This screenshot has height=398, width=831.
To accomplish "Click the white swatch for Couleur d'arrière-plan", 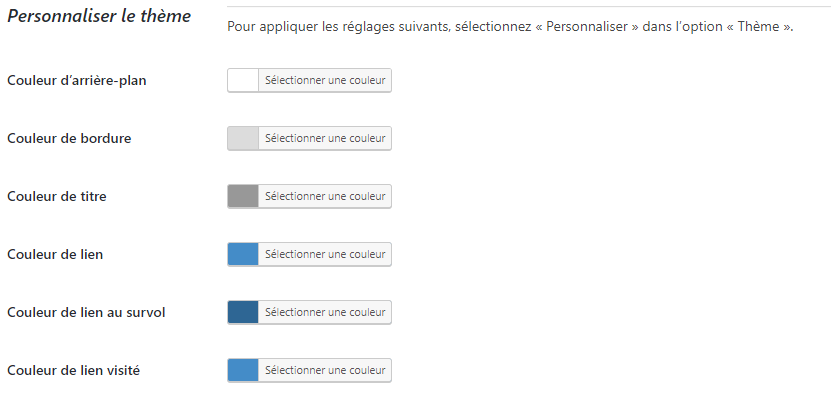I will point(243,81).
